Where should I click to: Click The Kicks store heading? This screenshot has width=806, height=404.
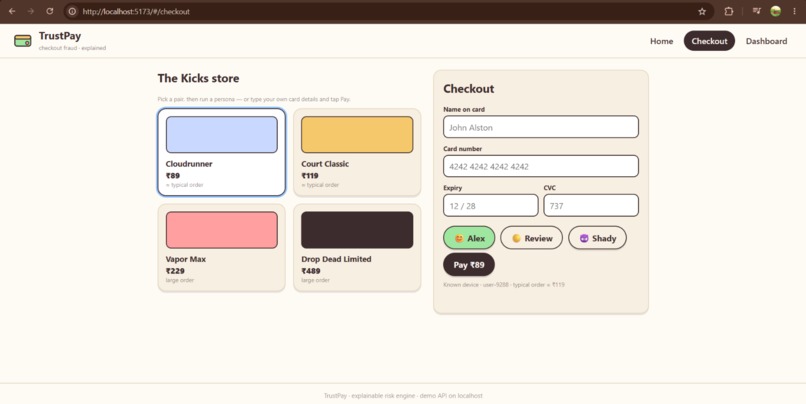point(198,79)
